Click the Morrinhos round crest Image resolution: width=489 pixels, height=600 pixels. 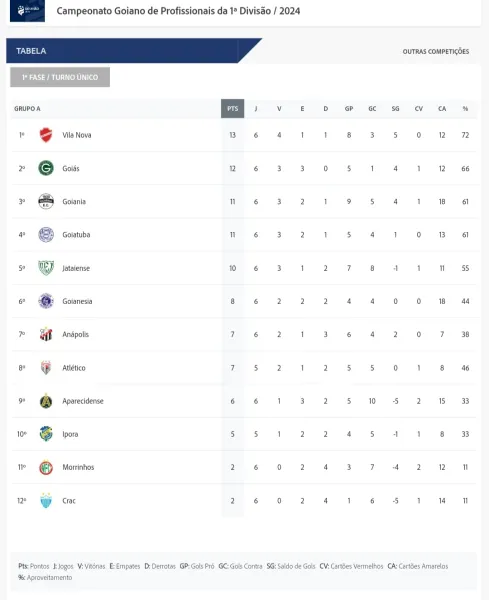click(x=46, y=467)
